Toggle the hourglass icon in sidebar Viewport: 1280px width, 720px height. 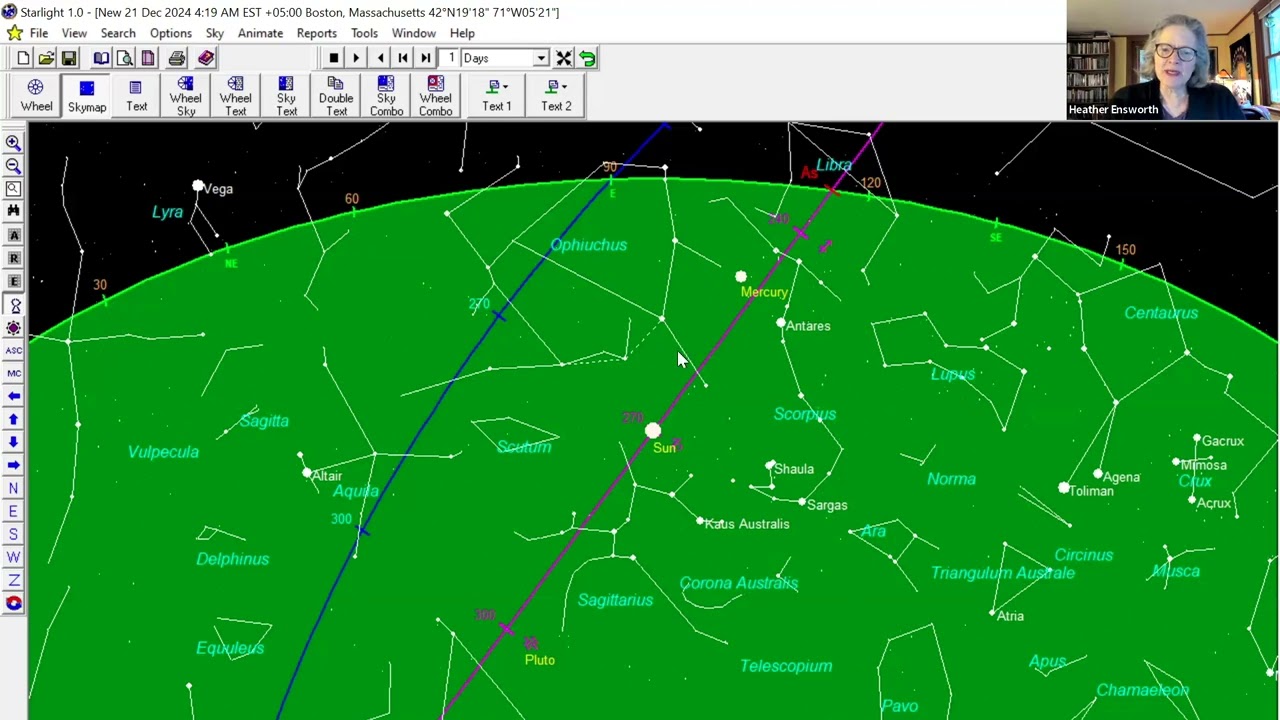point(13,304)
